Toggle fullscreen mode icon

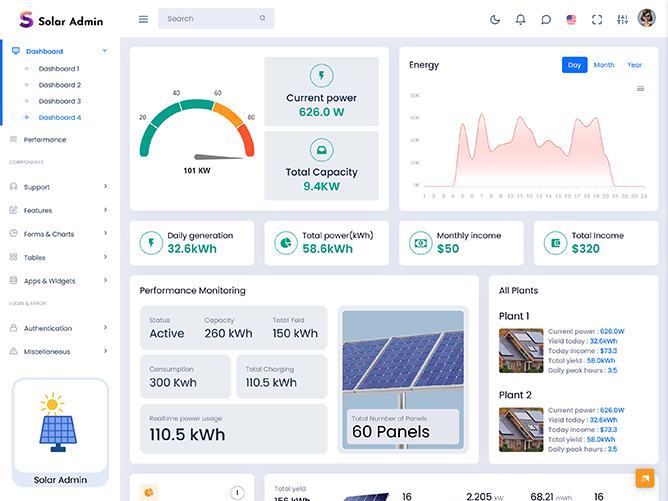pyautogui.click(x=597, y=19)
